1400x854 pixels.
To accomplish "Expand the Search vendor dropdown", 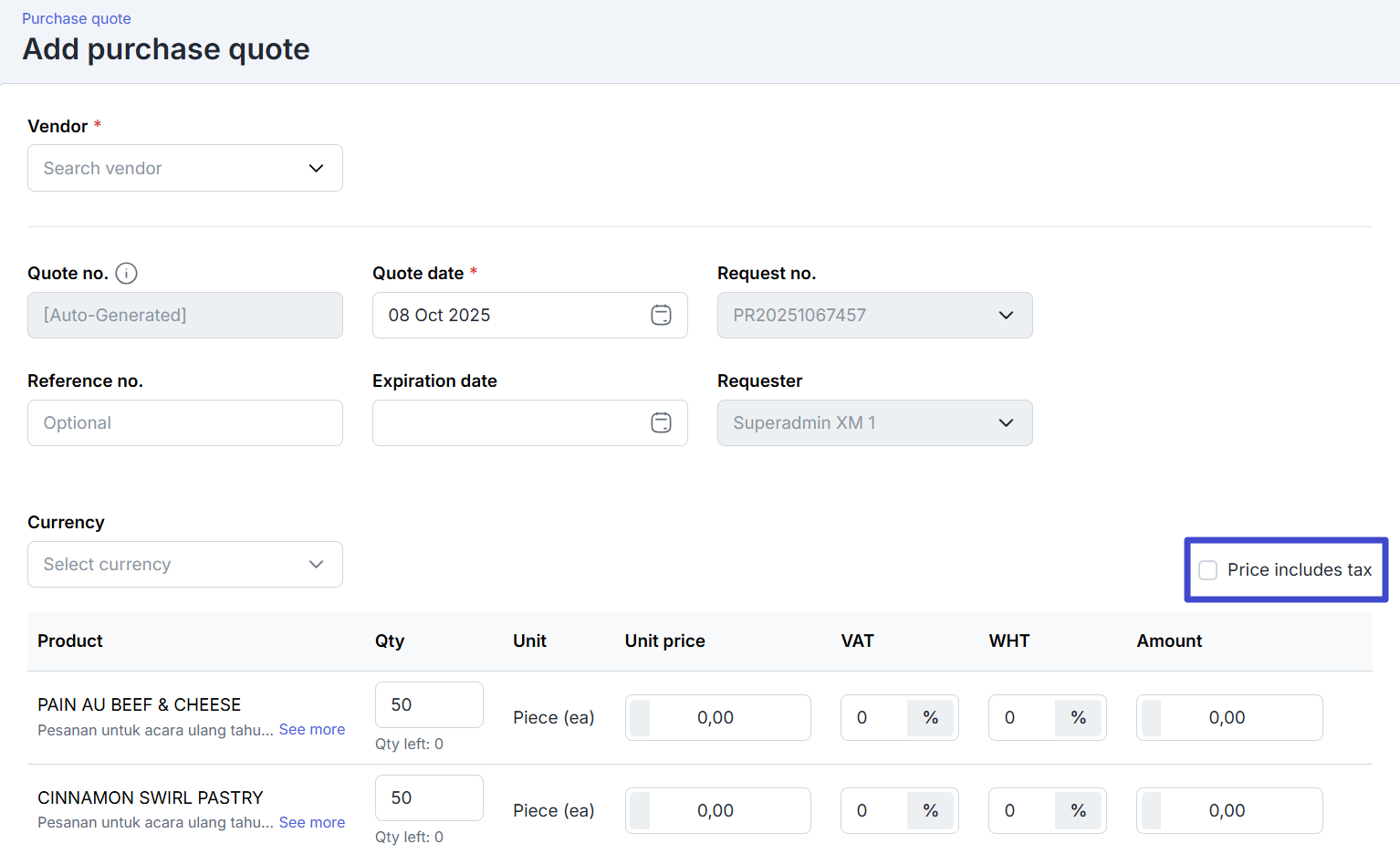I will [185, 169].
